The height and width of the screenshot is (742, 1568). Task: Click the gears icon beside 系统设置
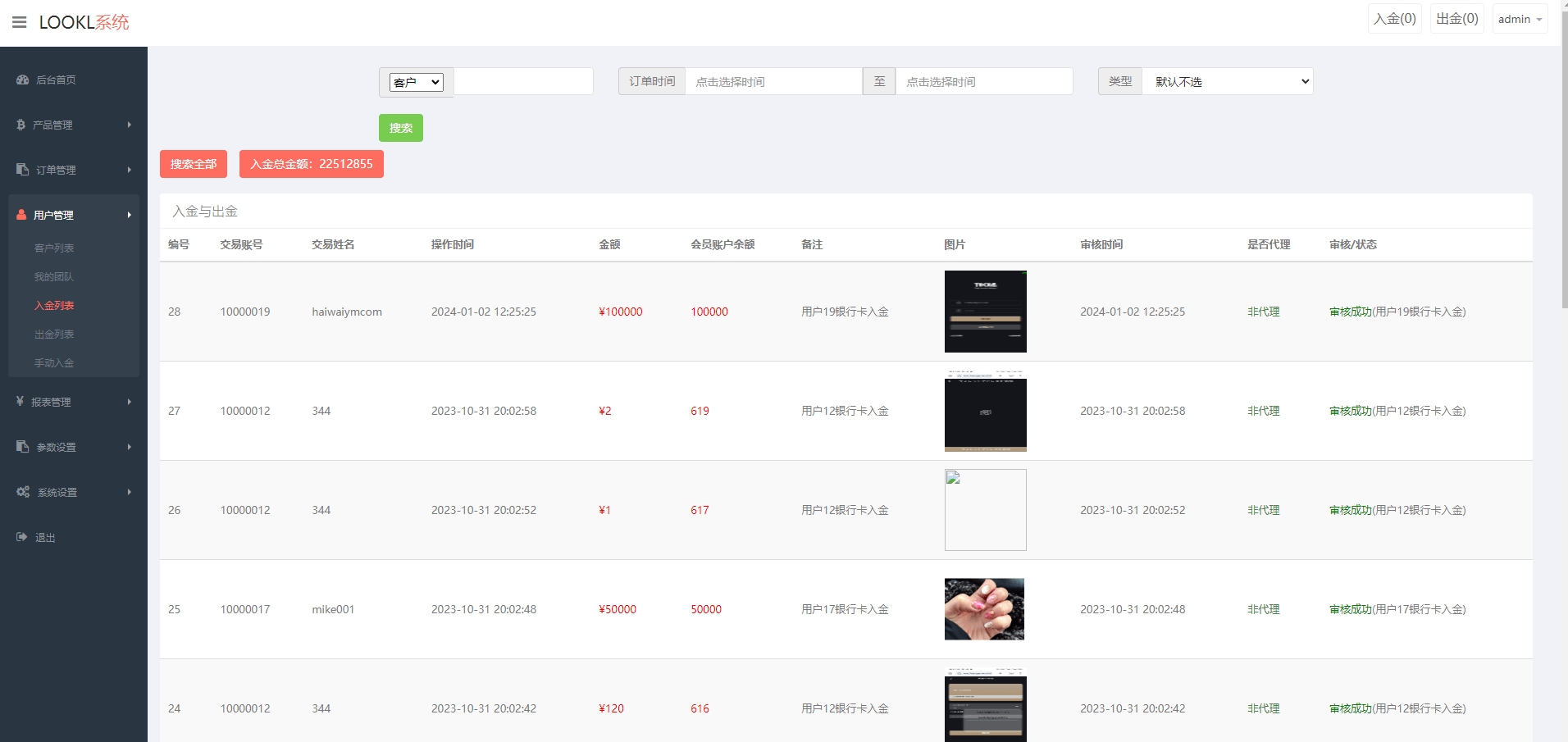[x=23, y=492]
